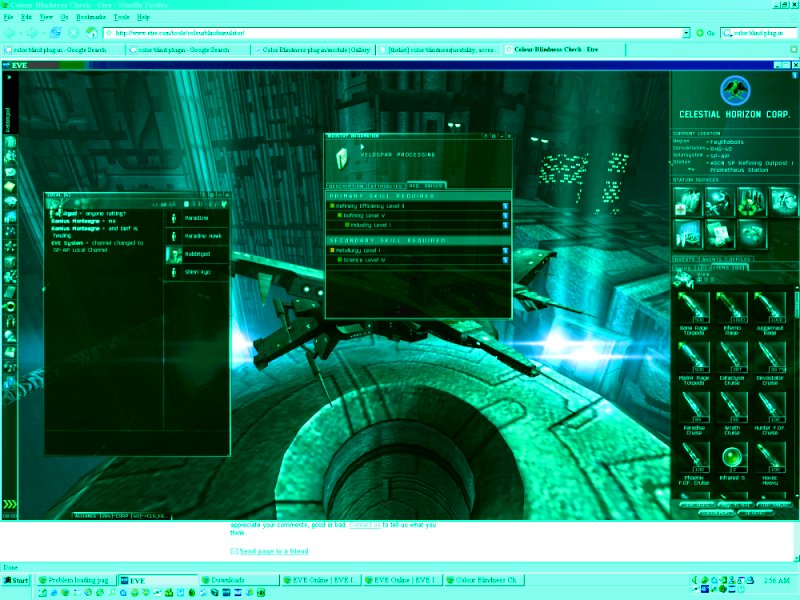Select Paradine in the local chat member list
This screenshot has height=600, width=800.
click(x=197, y=218)
